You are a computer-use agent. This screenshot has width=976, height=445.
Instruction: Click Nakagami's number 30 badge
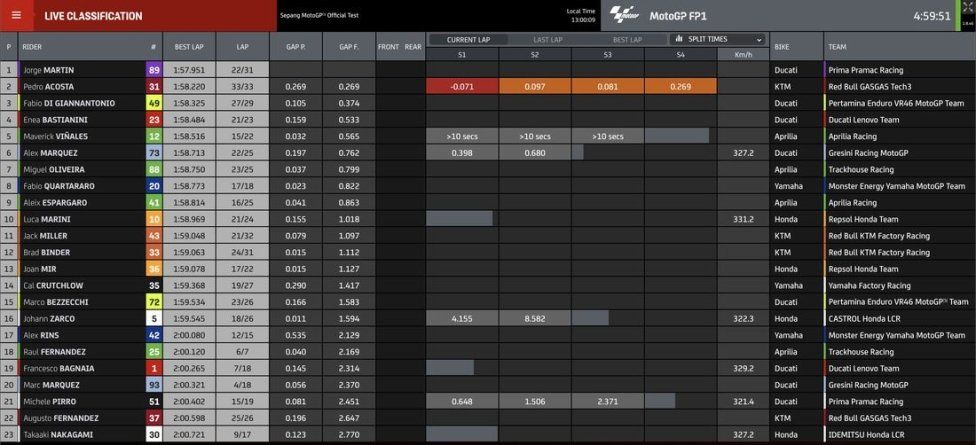point(154,434)
